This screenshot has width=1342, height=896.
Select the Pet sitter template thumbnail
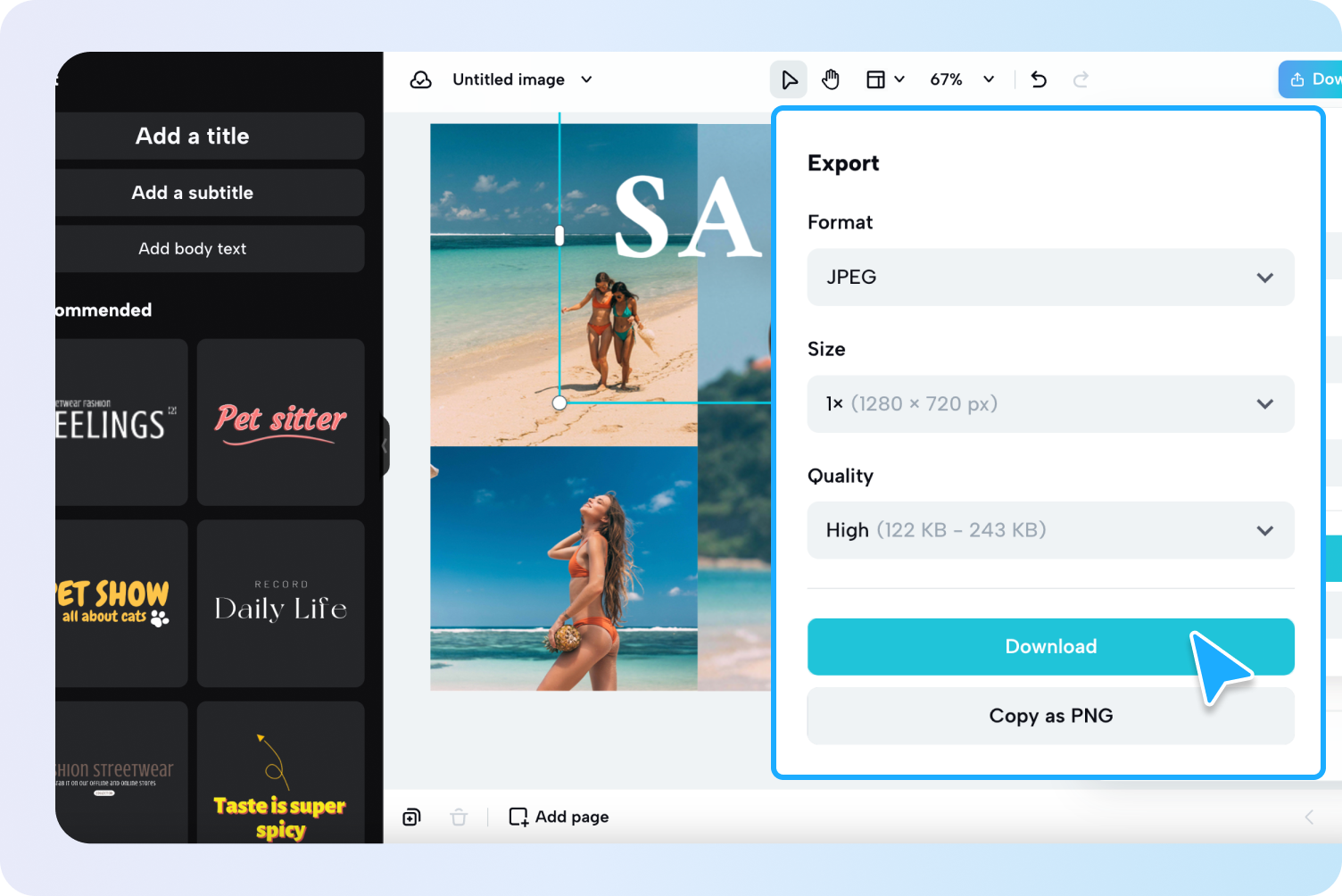280,422
